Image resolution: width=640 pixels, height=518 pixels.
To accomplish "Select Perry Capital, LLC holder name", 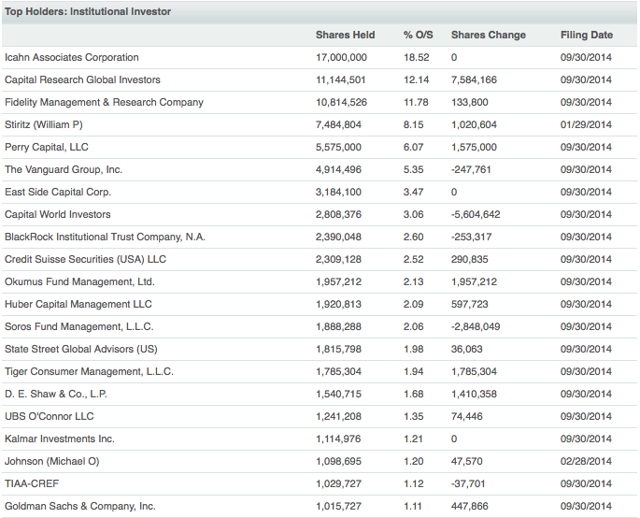I will click(47, 147).
